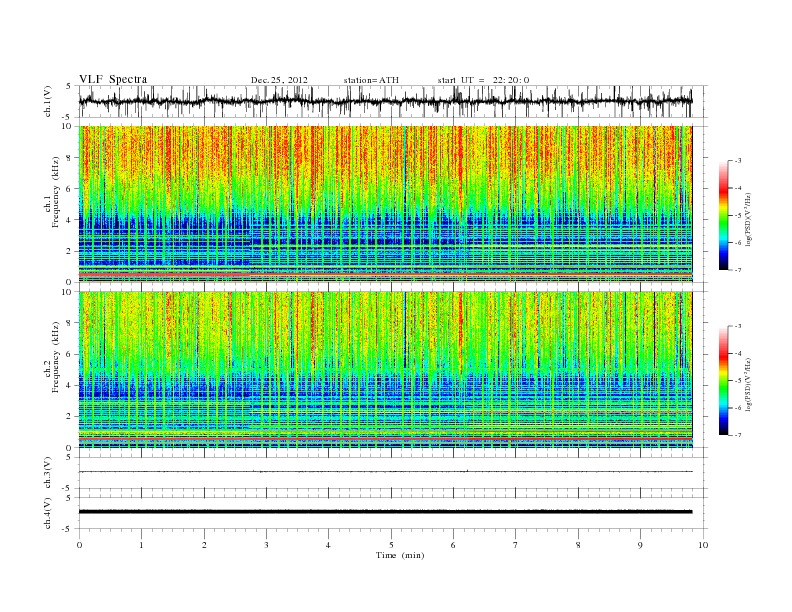Click the time axis tick label '0'
Image resolution: width=792 pixels, height=612 pixels.
point(79,545)
